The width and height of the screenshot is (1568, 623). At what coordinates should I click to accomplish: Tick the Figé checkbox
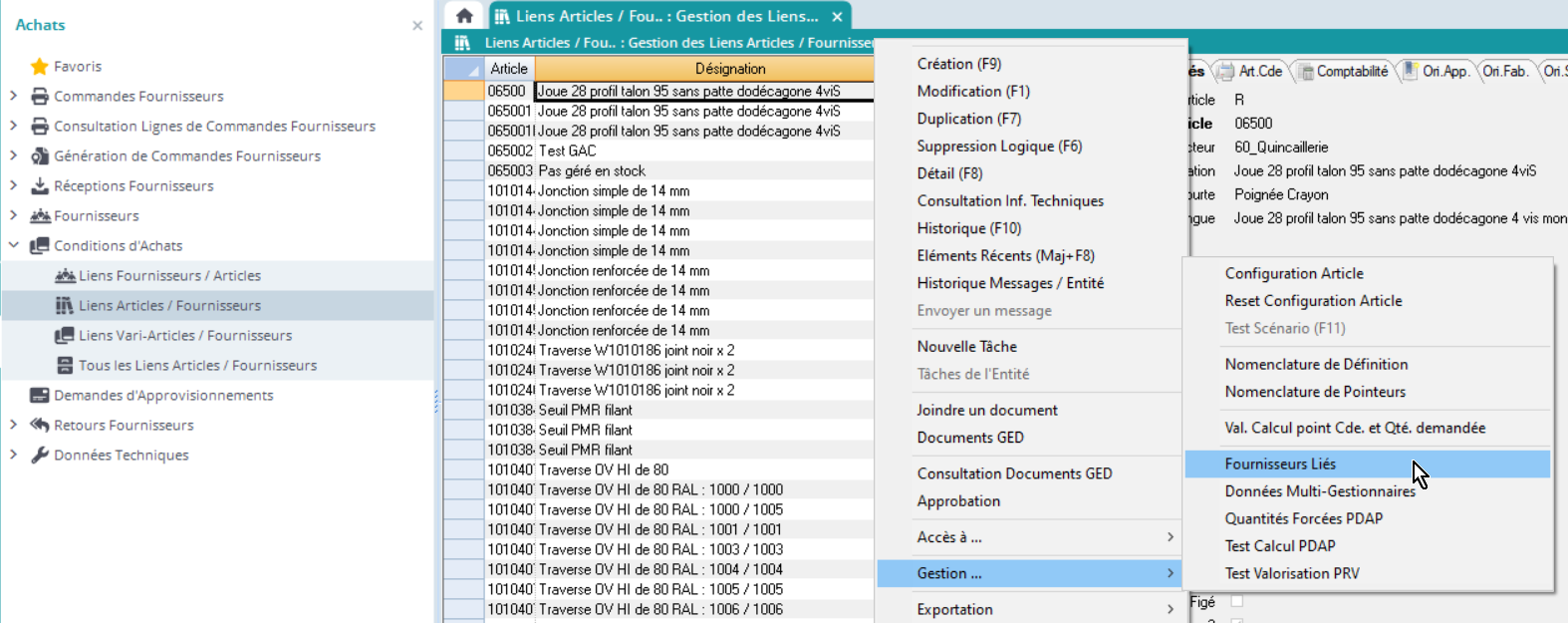point(1236,601)
